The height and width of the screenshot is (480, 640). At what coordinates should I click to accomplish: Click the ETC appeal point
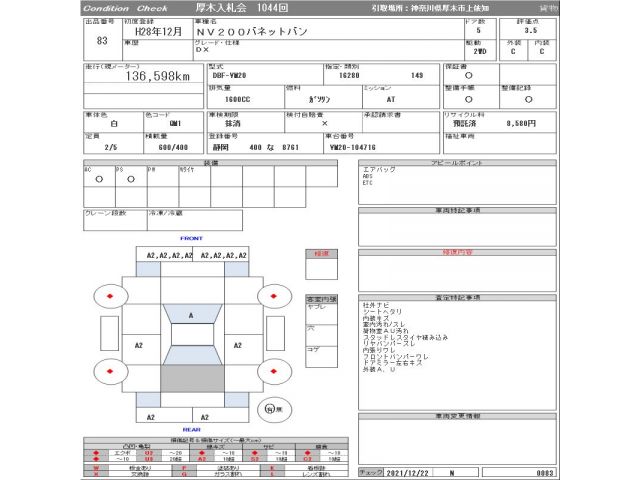tap(367, 183)
